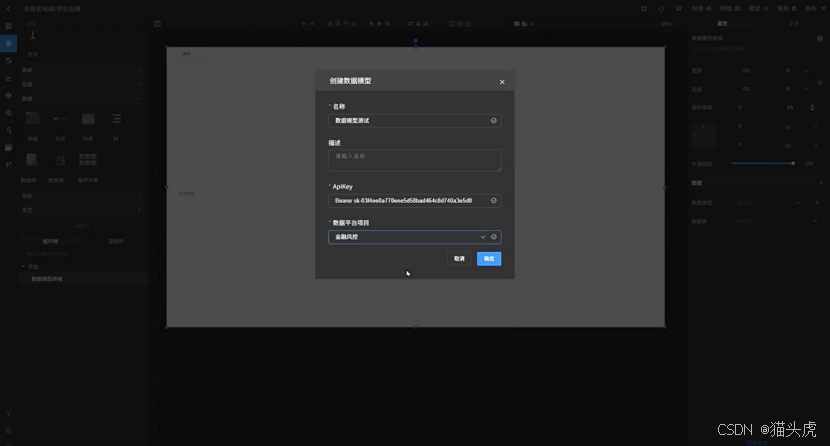Open the 宽度 unit dropdown
830x446 pixels.
(797, 71)
